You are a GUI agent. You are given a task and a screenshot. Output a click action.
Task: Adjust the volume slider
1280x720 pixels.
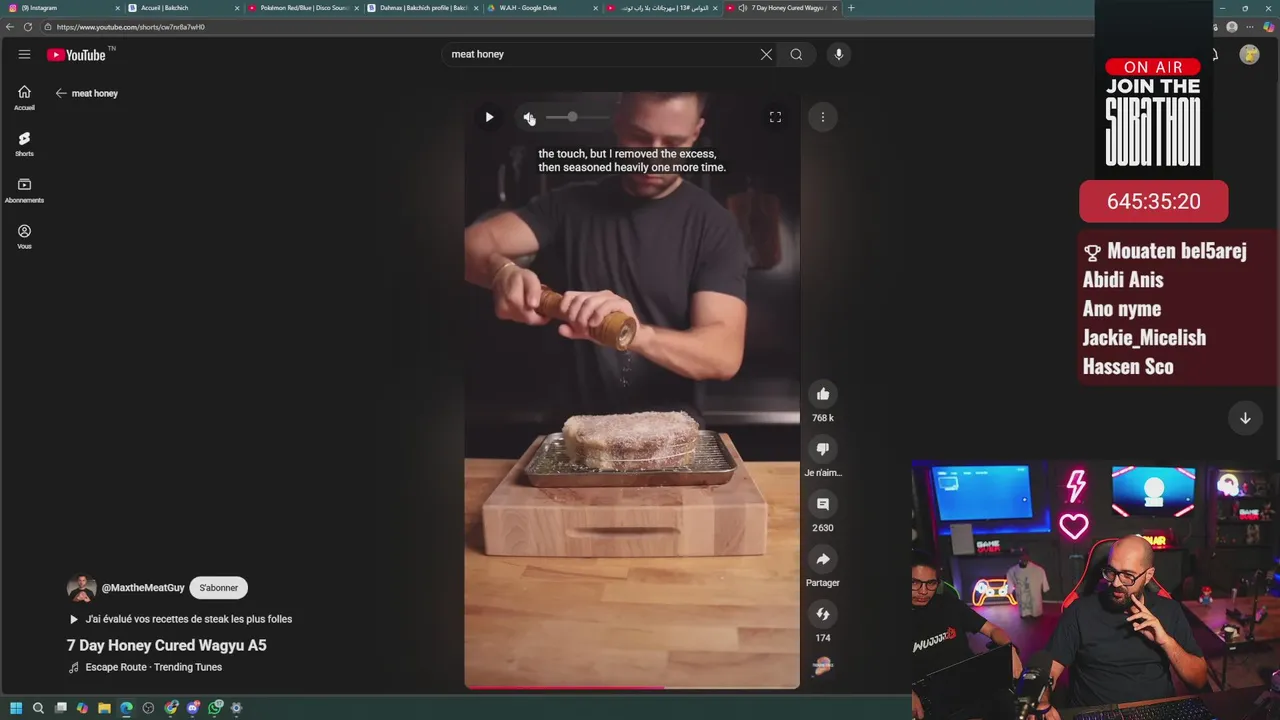[577, 117]
